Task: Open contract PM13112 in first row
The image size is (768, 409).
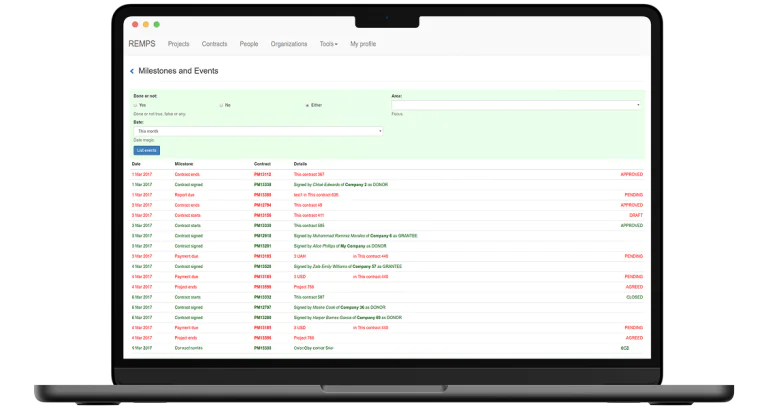Action: pyautogui.click(x=263, y=174)
